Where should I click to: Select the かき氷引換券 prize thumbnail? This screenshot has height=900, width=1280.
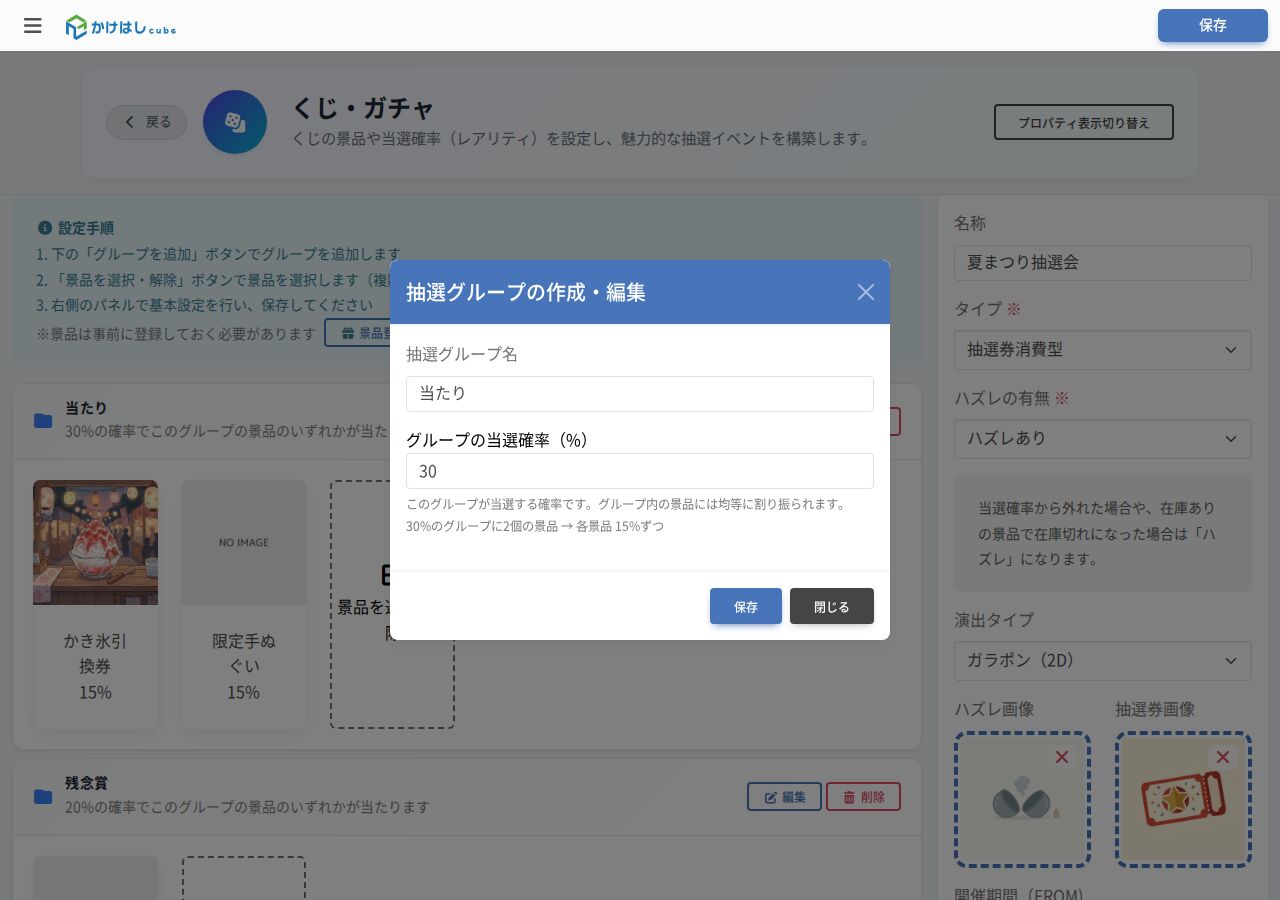95,543
